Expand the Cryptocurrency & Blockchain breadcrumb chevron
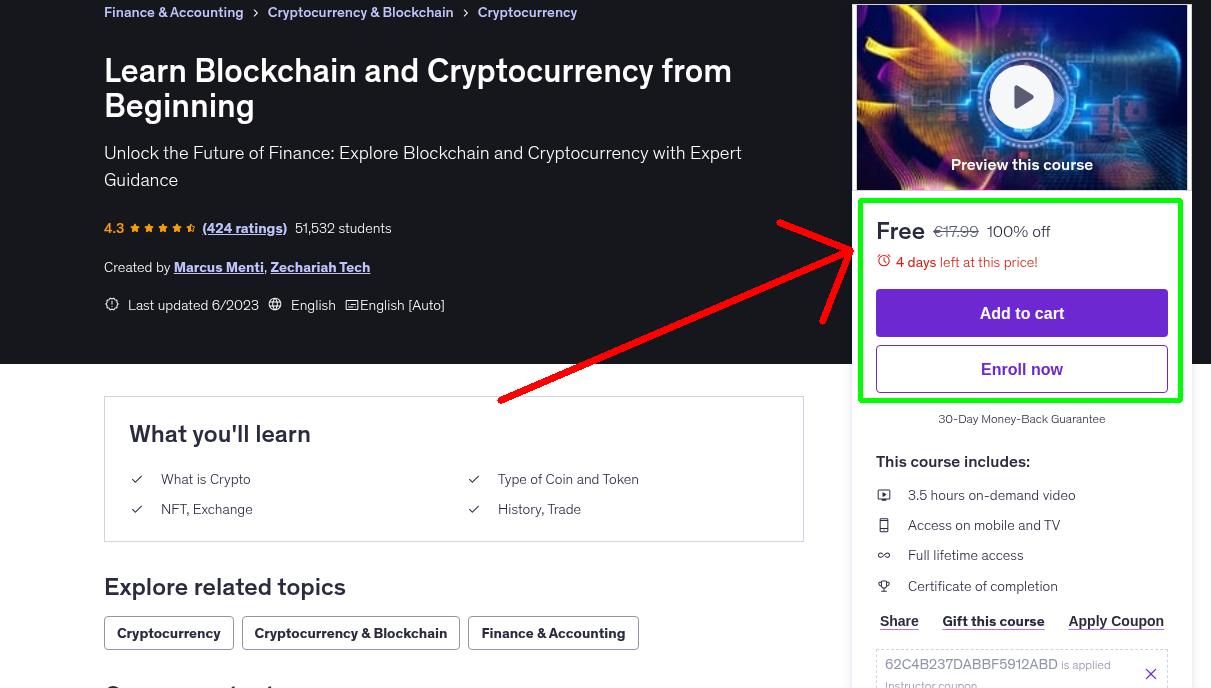The height and width of the screenshot is (688, 1211). [x=463, y=12]
